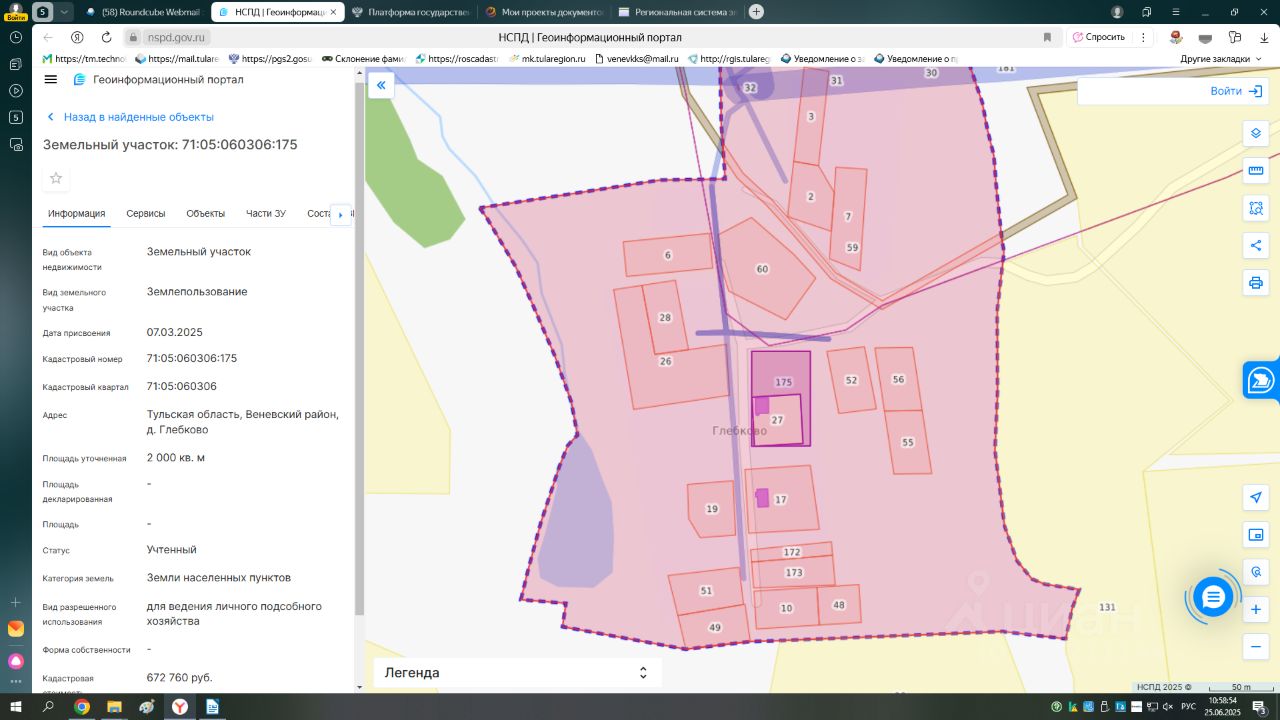The width and height of the screenshot is (1280, 720).
Task: Zoom in on the map
Action: 1256,609
